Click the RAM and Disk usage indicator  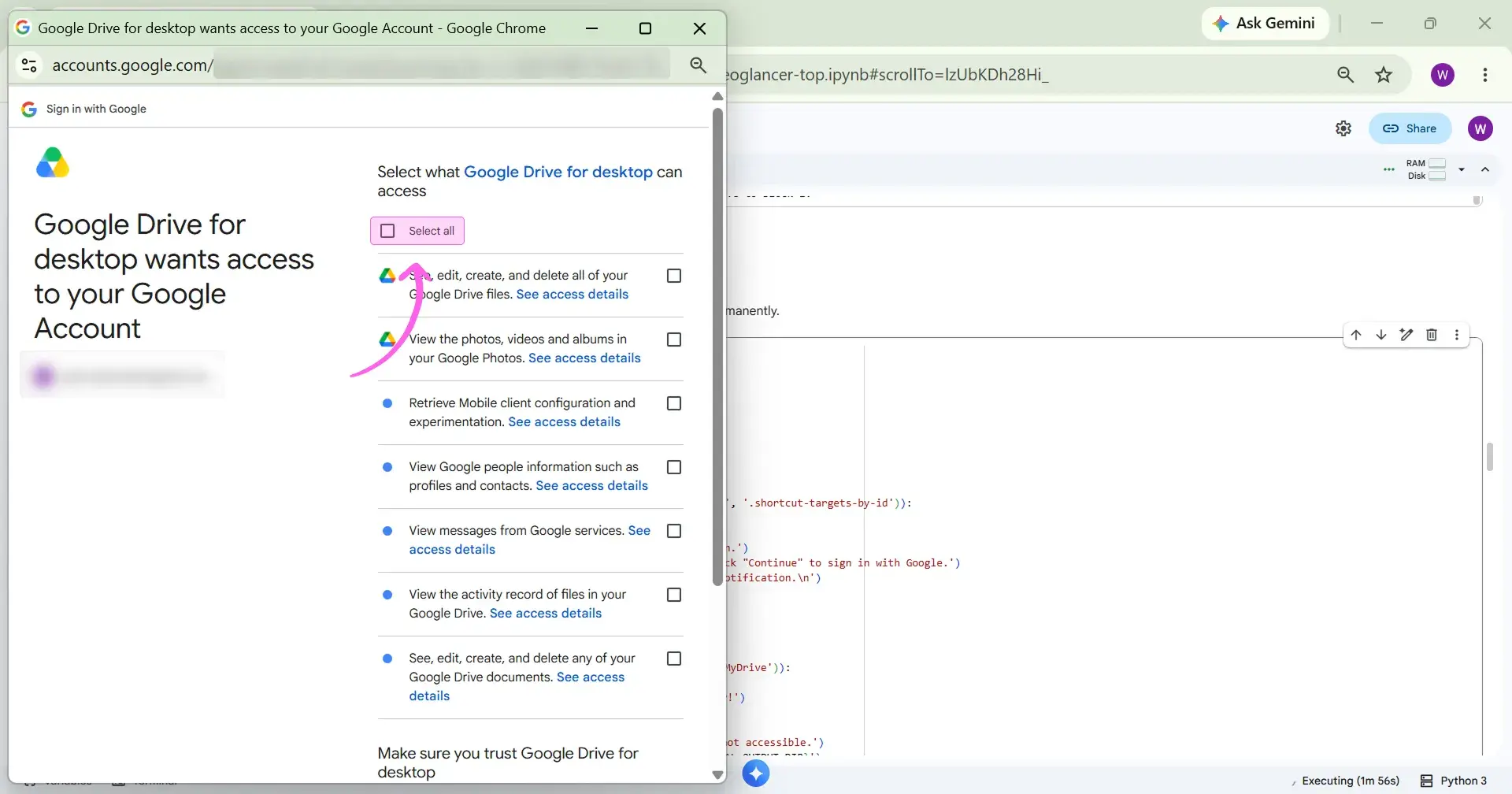pos(1426,169)
